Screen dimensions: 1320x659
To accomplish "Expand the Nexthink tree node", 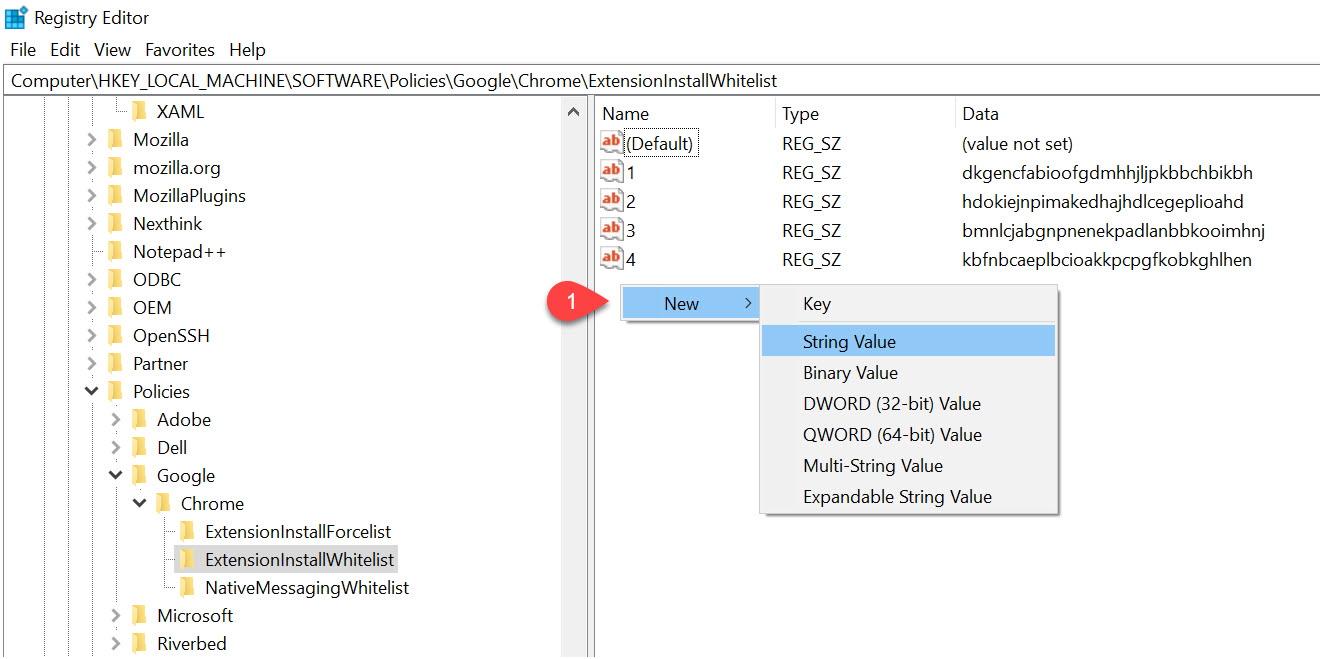I will (92, 223).
